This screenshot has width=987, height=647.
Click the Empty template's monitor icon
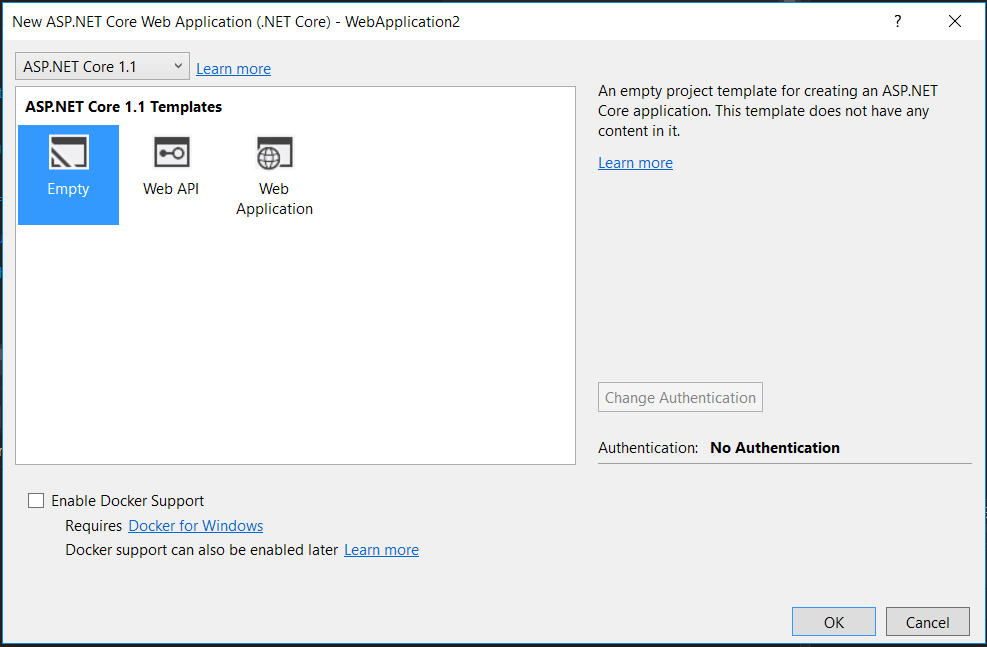pyautogui.click(x=68, y=152)
